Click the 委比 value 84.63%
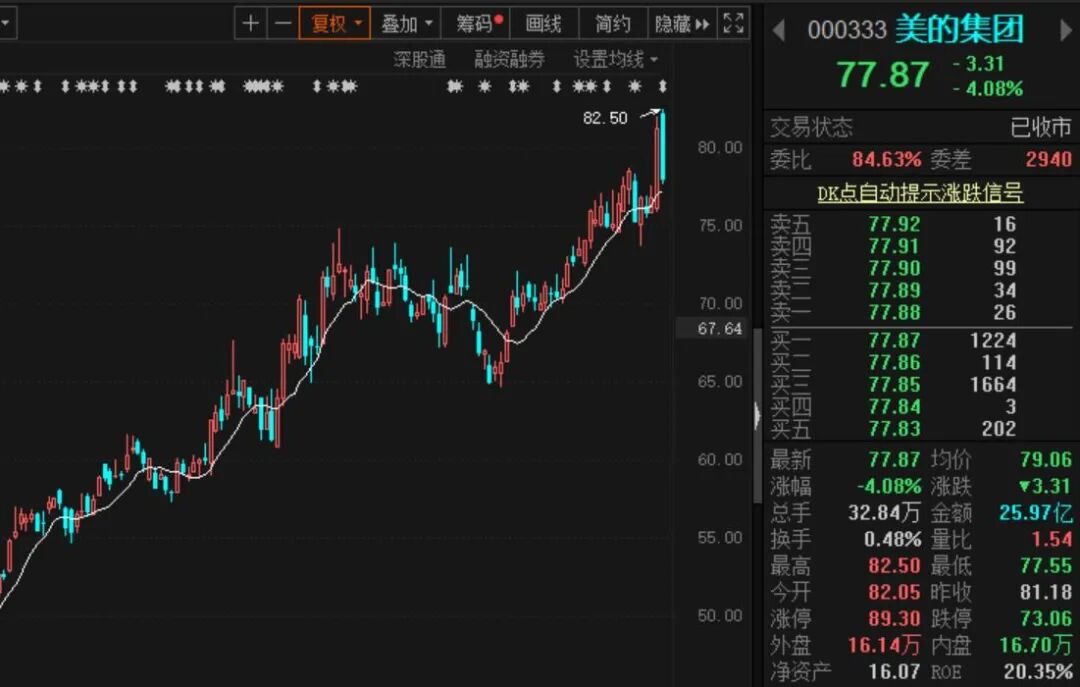 point(886,159)
